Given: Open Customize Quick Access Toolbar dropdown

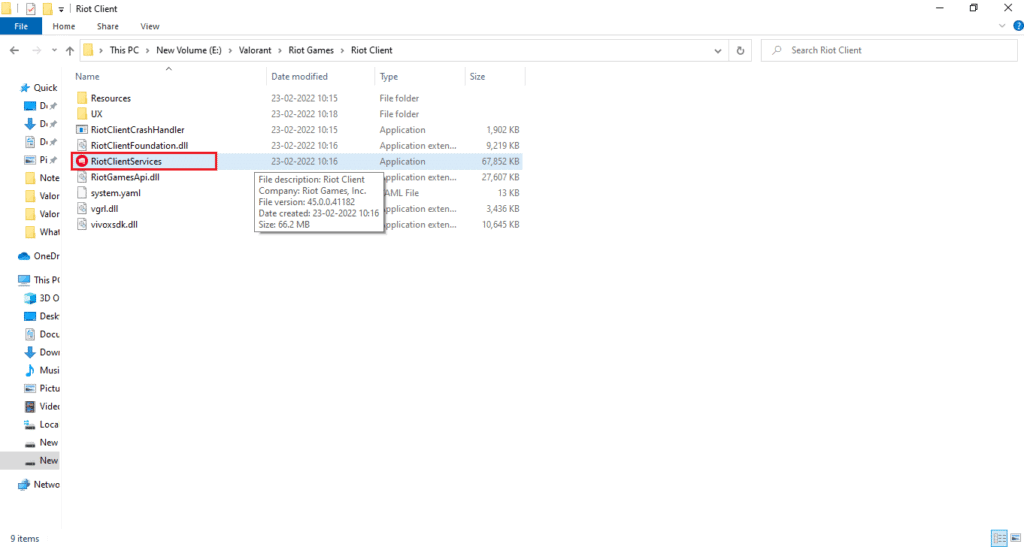Looking at the screenshot, I should pos(61,10).
